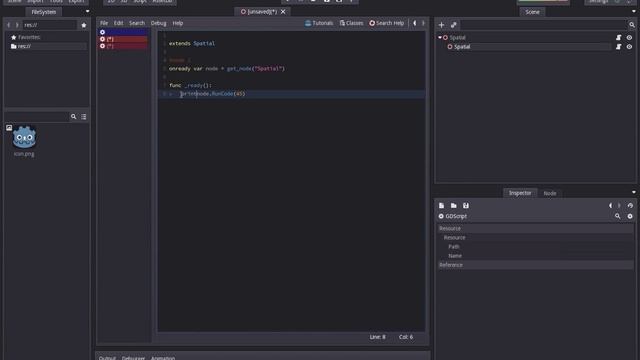Click the FileSystem search magnifier icon
This screenshot has width=640, height=360.
(x=73, y=117)
